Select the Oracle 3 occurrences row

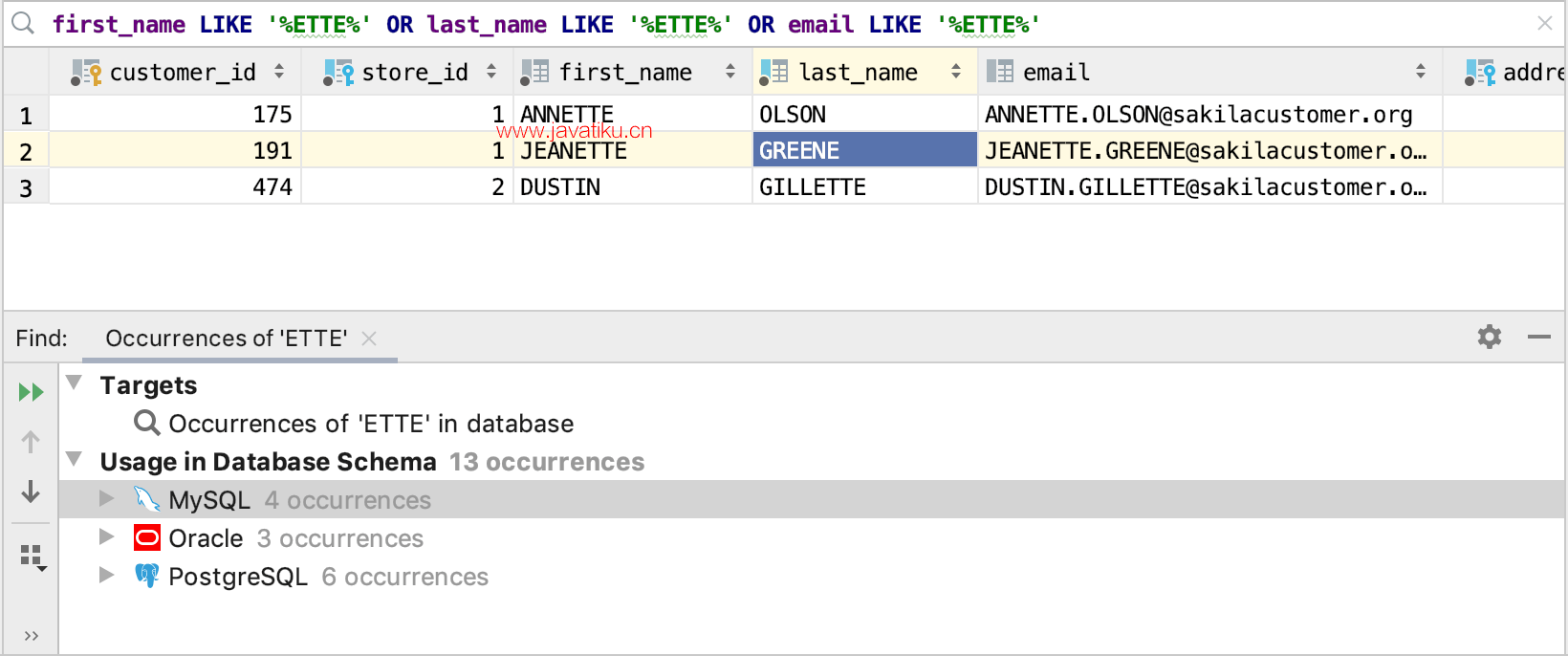(x=812, y=537)
